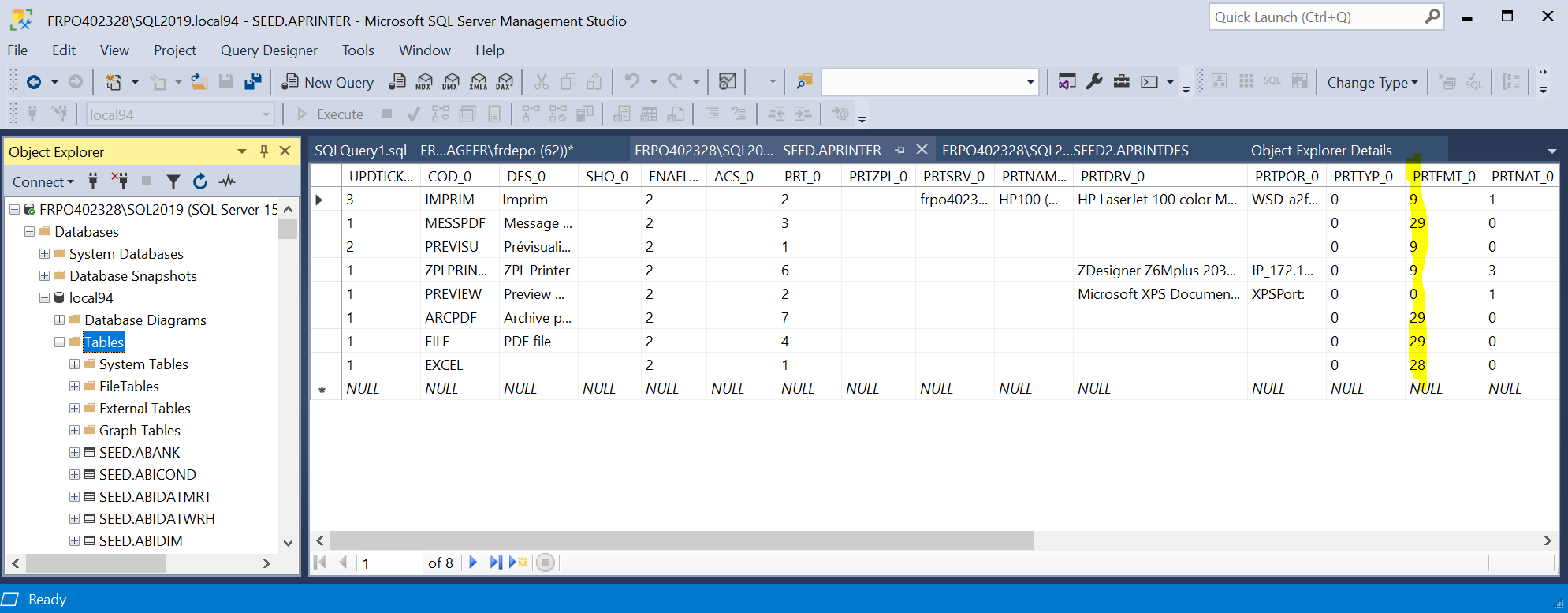
Task: Click the Save All icon
Action: tap(253, 82)
